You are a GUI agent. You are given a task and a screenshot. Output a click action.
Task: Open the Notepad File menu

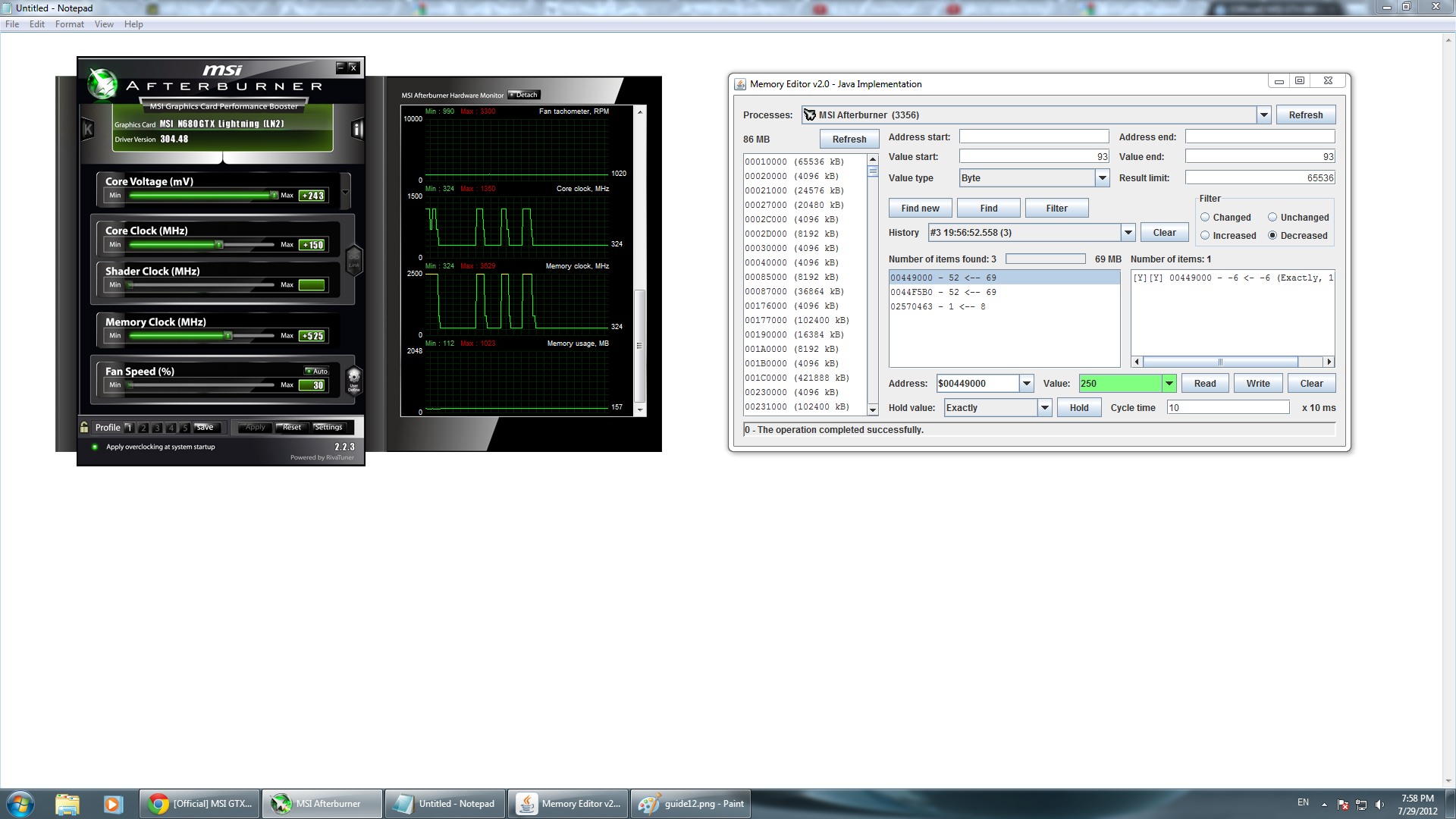pyautogui.click(x=12, y=24)
